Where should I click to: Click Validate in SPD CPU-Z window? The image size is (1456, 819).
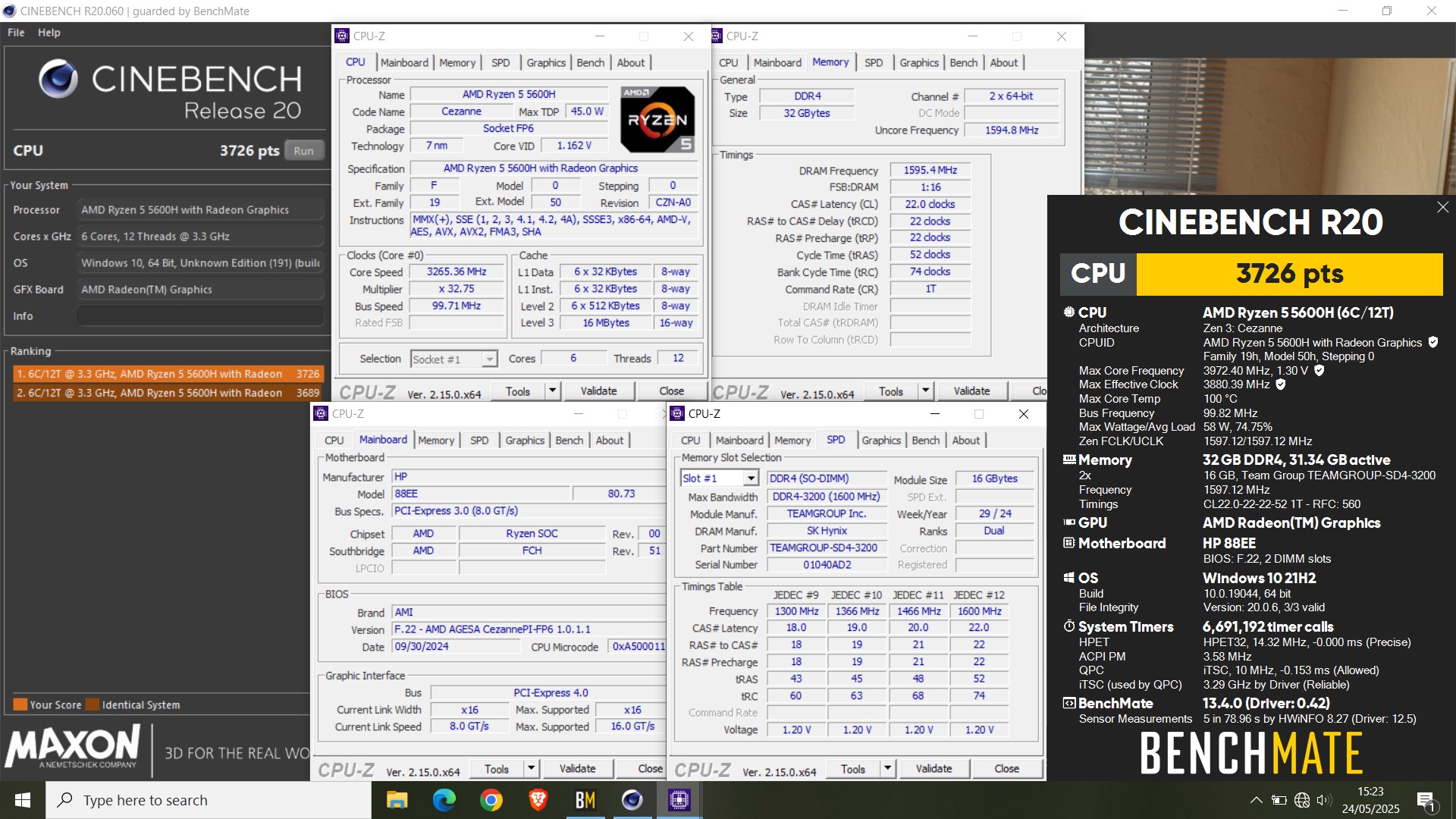coord(934,768)
